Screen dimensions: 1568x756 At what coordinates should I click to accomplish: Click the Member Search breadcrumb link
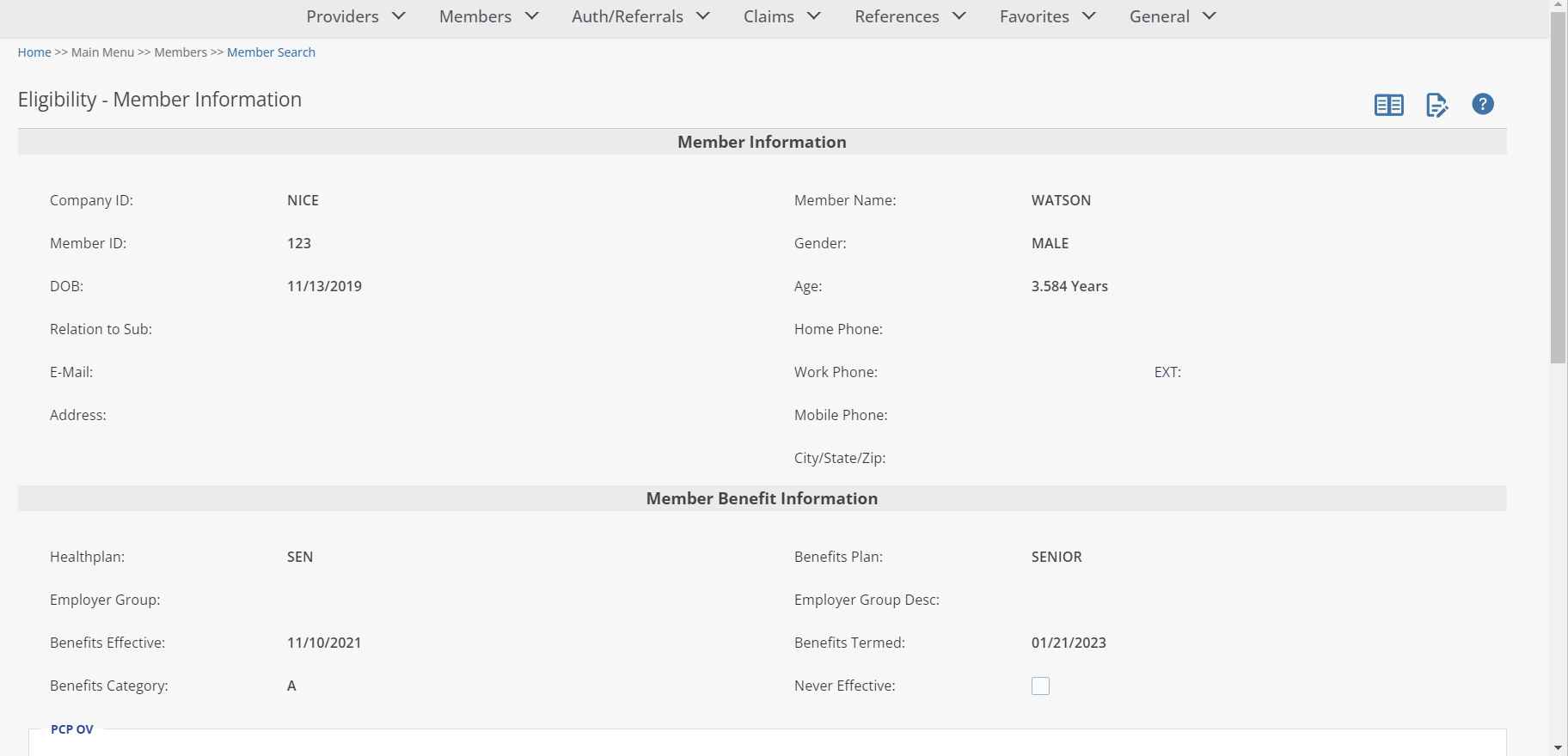[271, 52]
